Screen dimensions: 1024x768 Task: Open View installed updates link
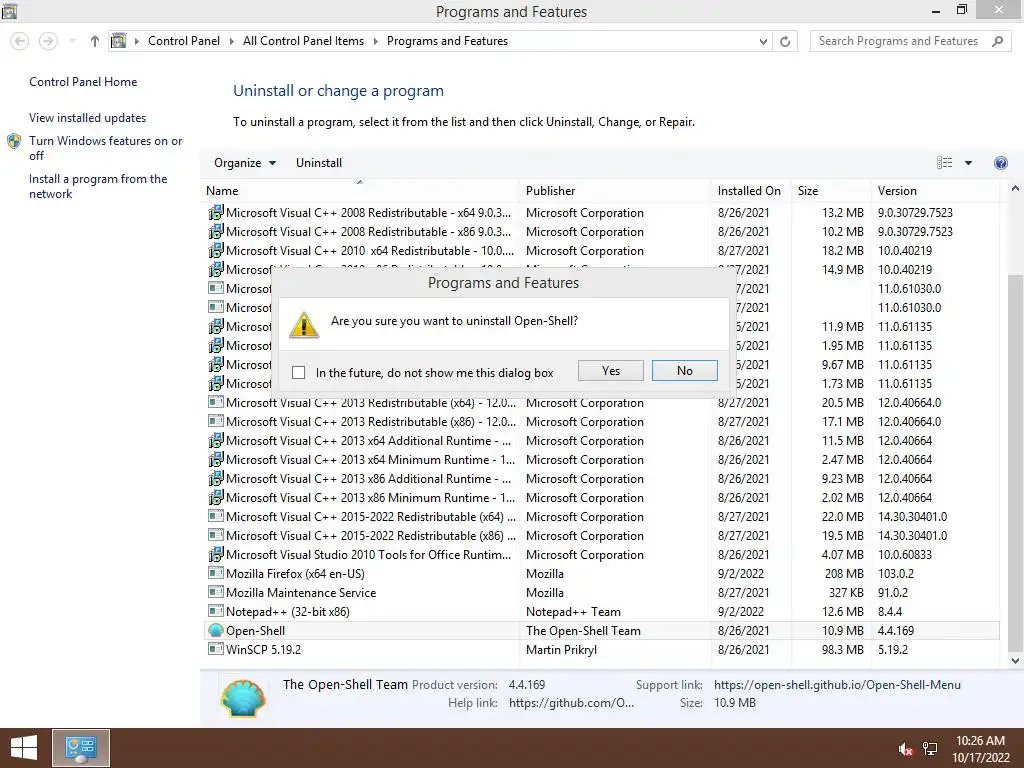(x=88, y=118)
